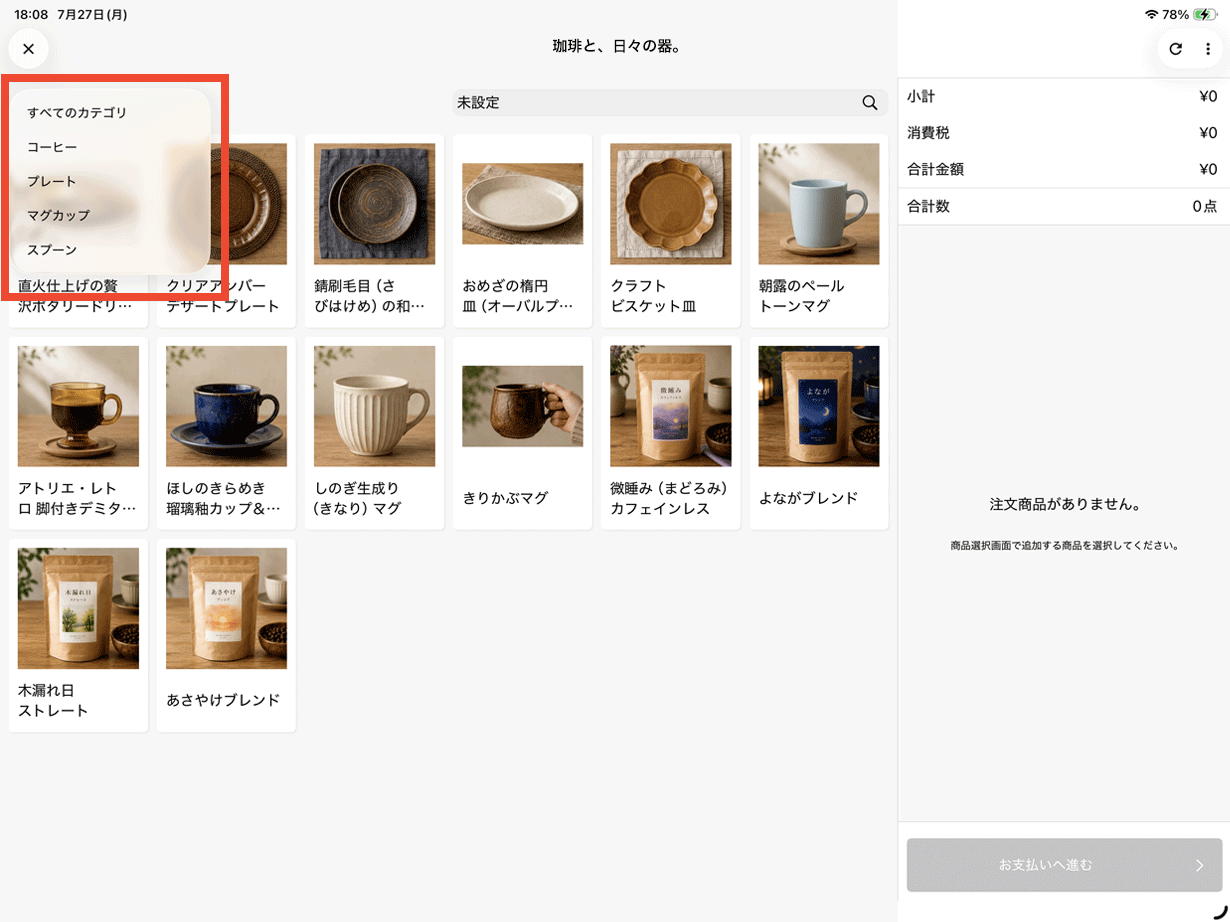Tap the battery indicator in status bar
The width and height of the screenshot is (1230, 922).
pyautogui.click(x=1205, y=15)
